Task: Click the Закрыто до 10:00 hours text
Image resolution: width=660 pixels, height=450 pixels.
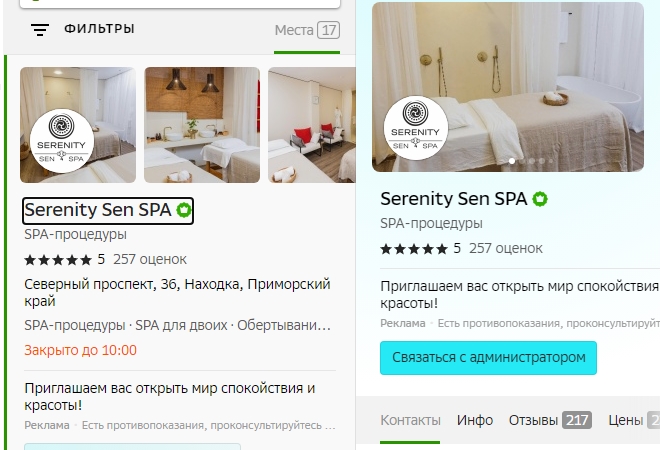Action: 80,350
